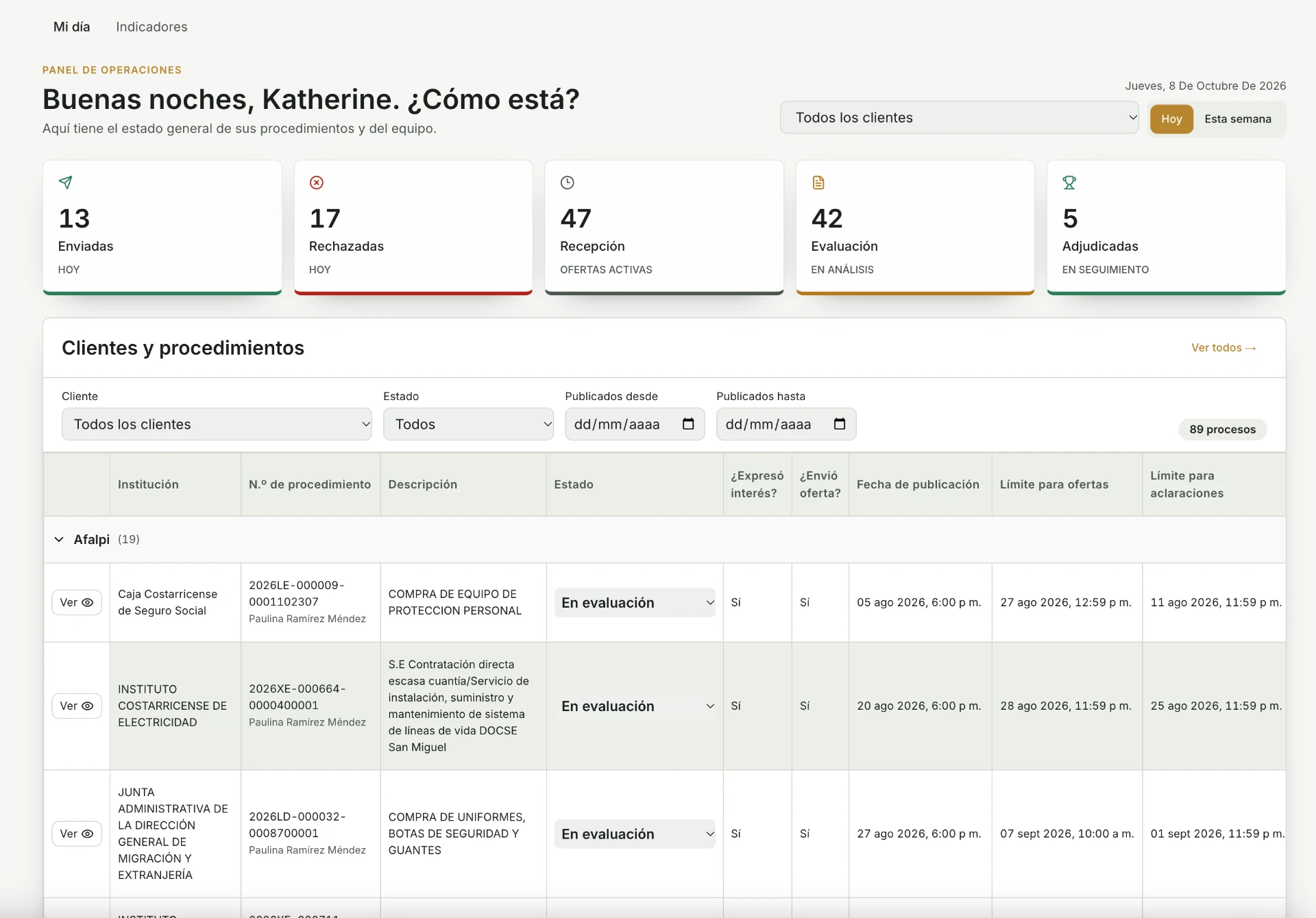Click the clock icon on Recepción card
Screen dimensions: 1316x918
[568, 182]
